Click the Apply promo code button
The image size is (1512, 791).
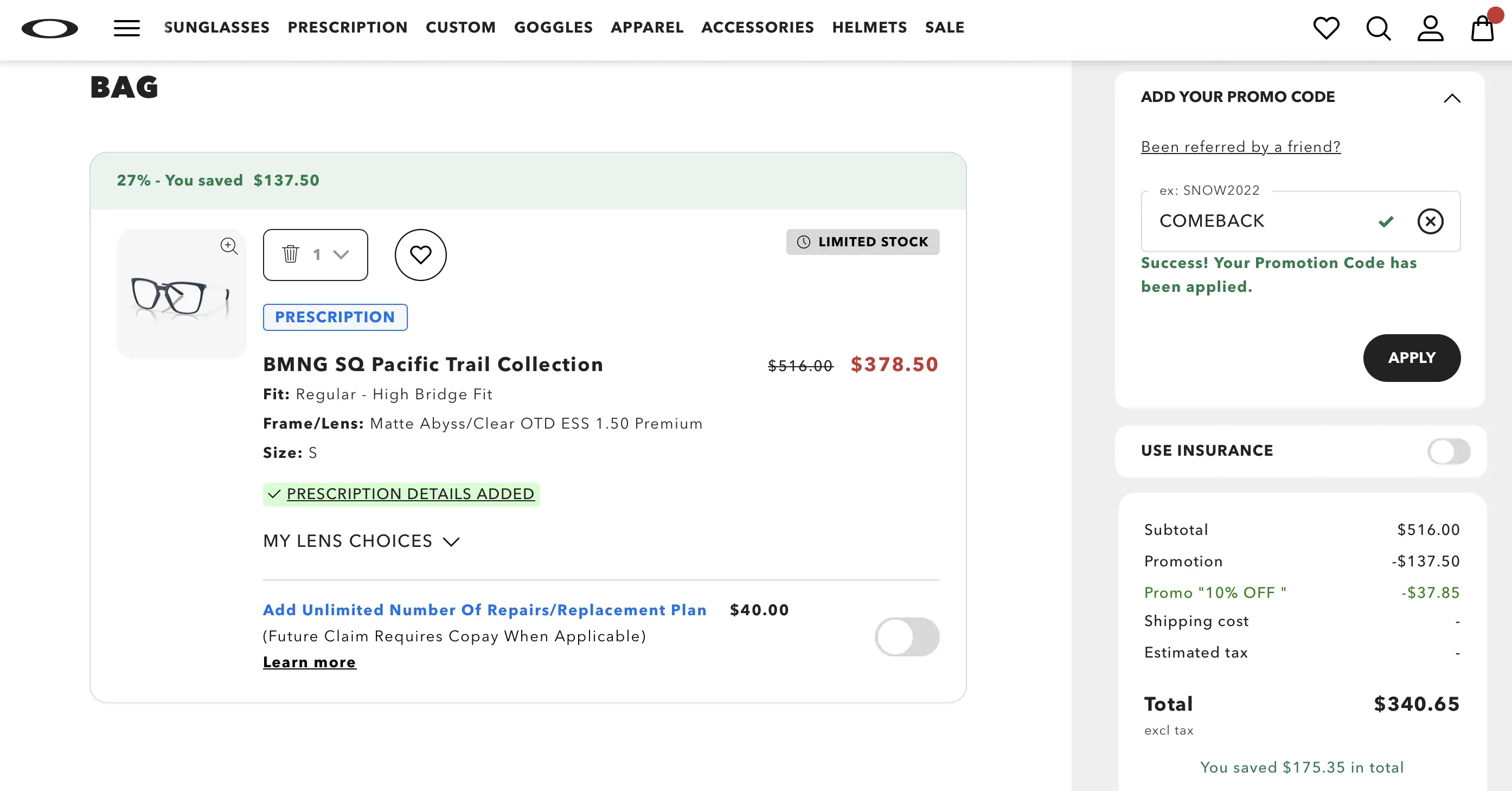[x=1412, y=358]
